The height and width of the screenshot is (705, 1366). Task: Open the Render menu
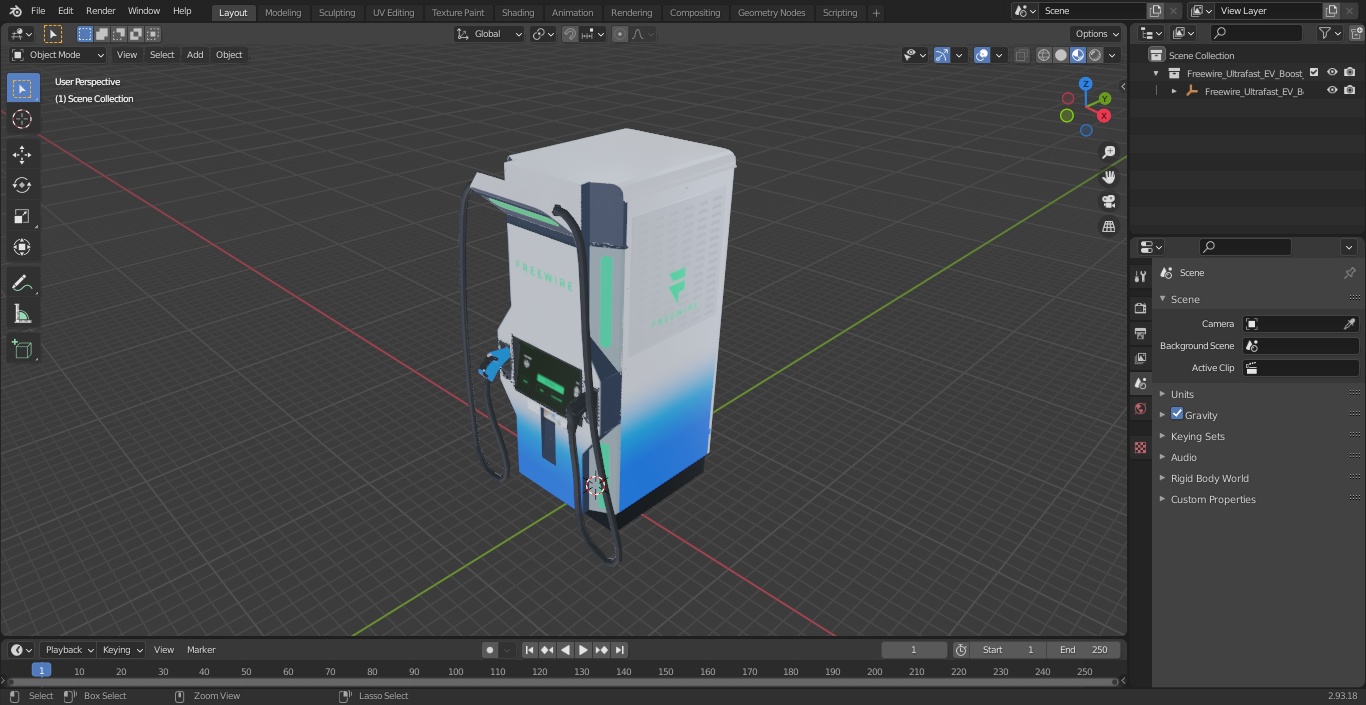tap(100, 11)
